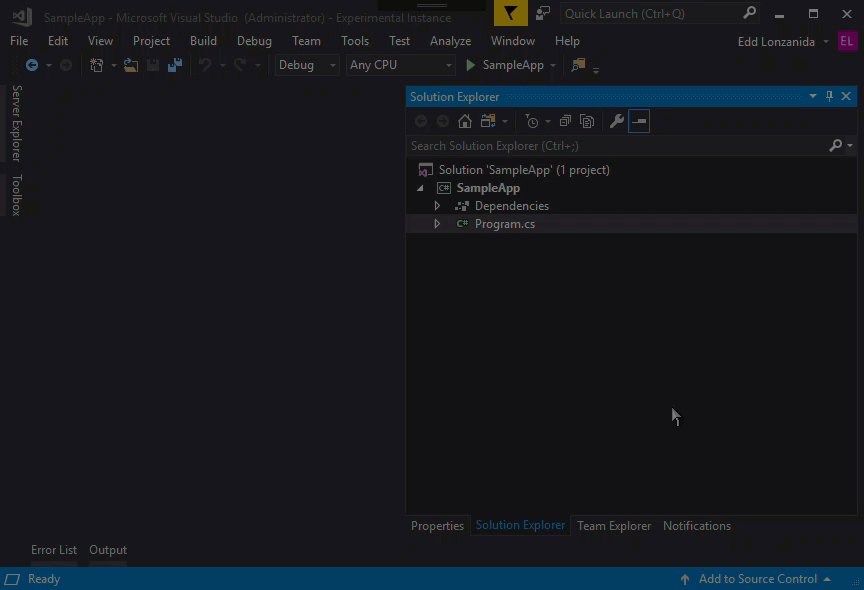Click Collapse All in Solution Explorer toolbar
This screenshot has height=590, width=864.
coord(565,121)
